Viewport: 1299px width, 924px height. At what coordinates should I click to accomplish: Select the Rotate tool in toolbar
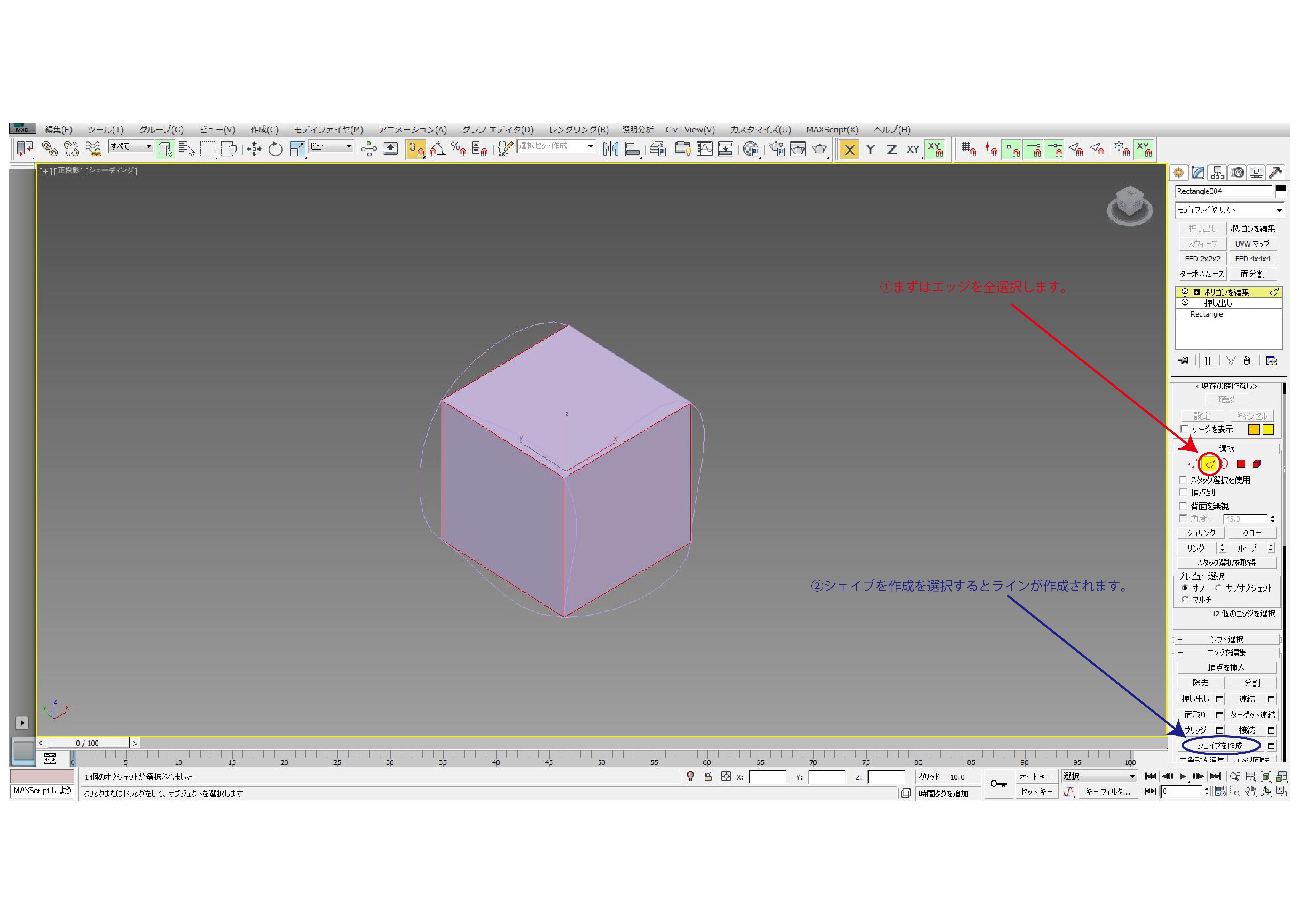click(x=275, y=149)
